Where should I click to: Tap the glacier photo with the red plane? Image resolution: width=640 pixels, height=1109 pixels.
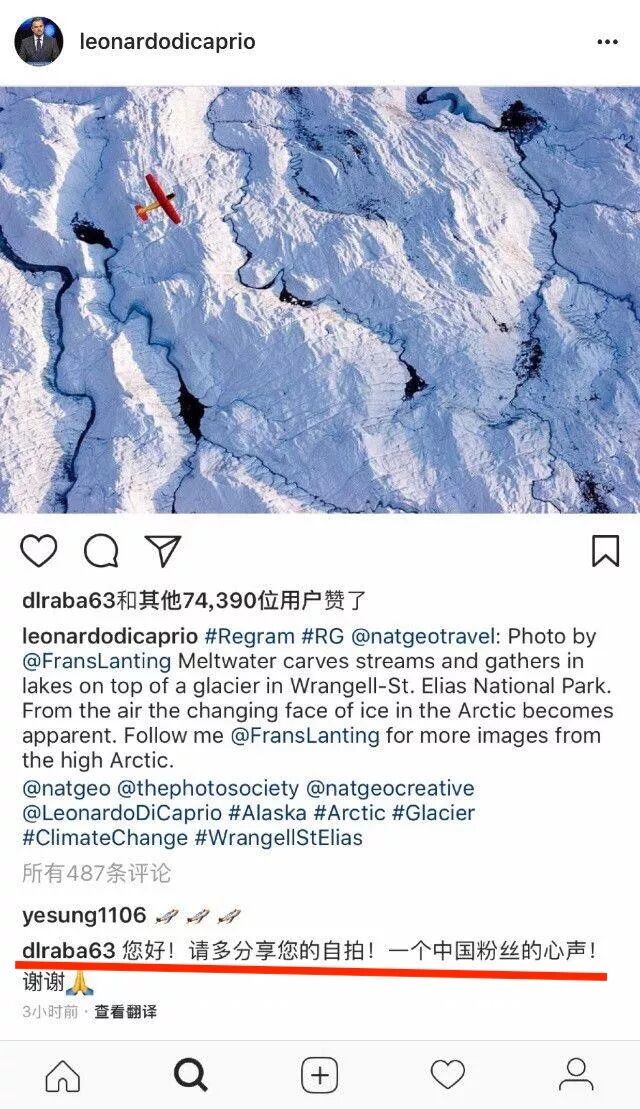[x=320, y=299]
